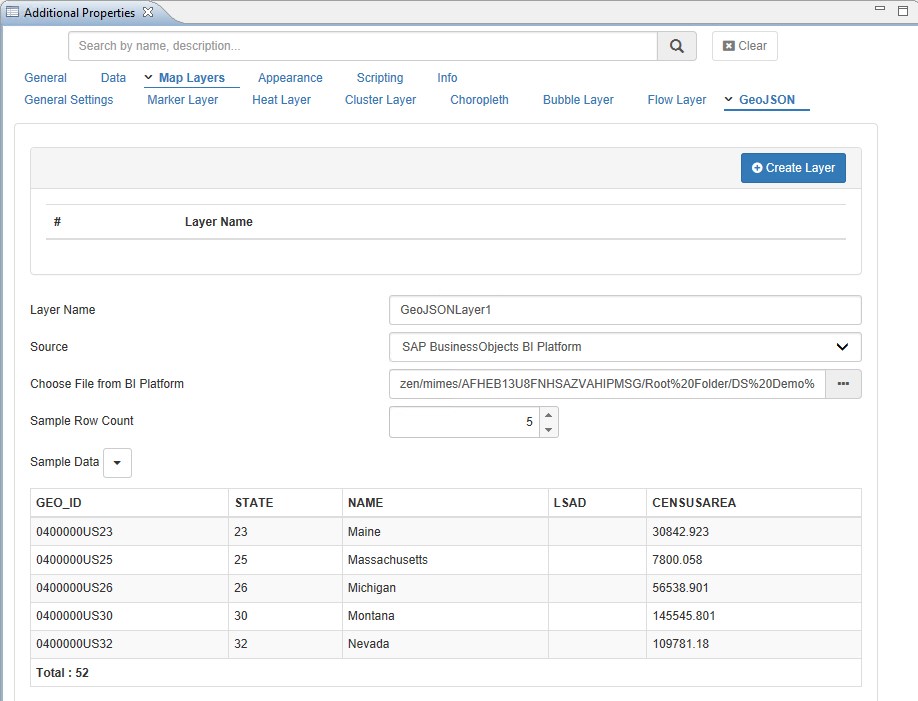Click the magnifier search button
This screenshot has height=701, width=918.
[x=677, y=46]
